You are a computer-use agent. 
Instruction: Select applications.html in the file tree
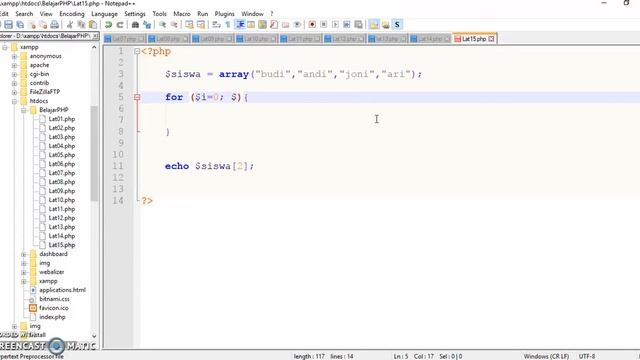click(62, 290)
